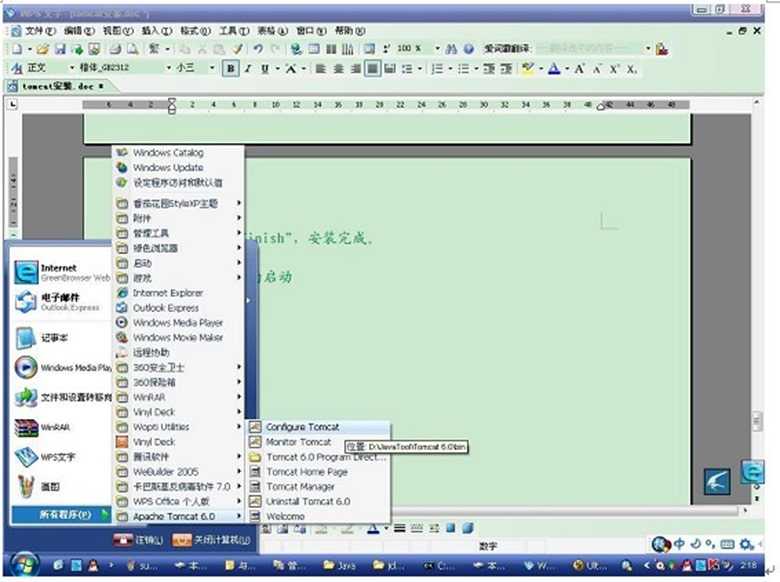
Task: Click the Numbered list icon
Action: pos(437,69)
